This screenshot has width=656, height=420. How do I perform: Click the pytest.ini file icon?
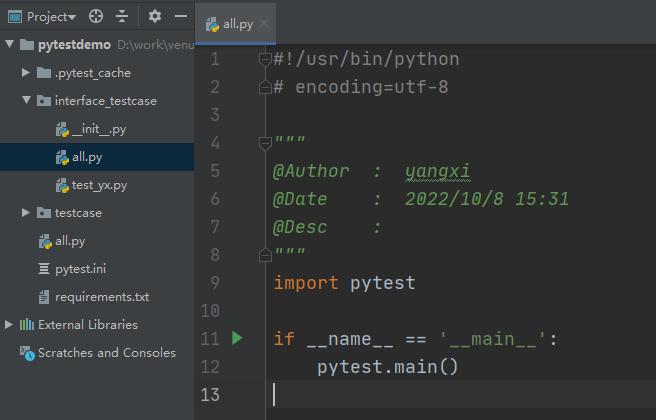tap(43, 269)
